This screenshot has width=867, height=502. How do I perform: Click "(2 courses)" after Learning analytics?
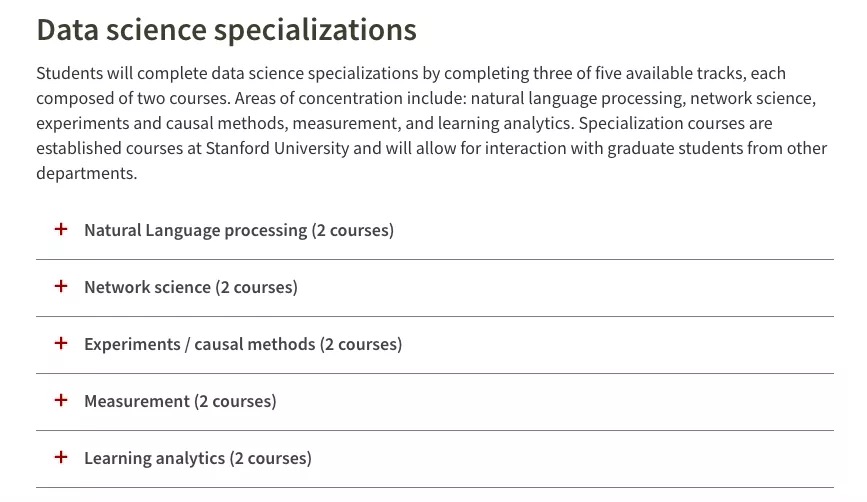270,458
